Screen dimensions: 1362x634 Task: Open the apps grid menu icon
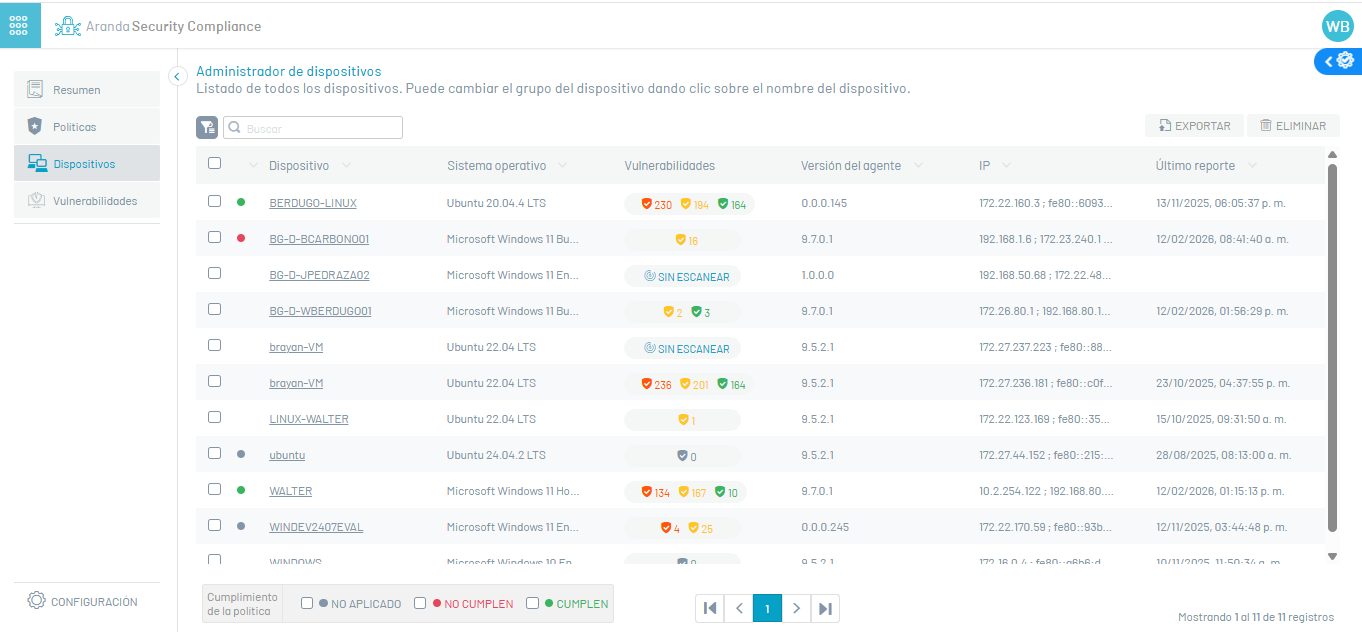click(x=20, y=25)
